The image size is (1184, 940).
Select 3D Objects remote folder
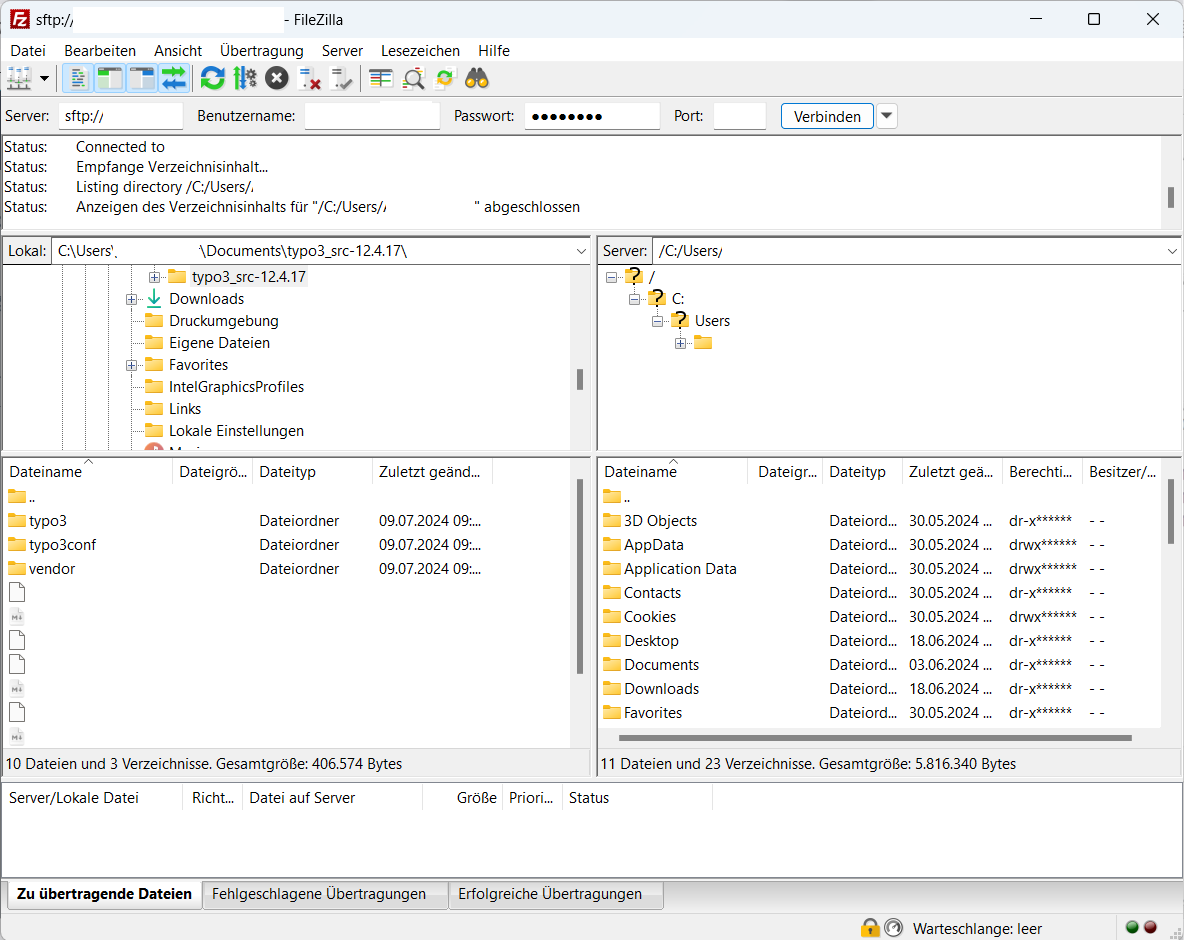pos(660,520)
